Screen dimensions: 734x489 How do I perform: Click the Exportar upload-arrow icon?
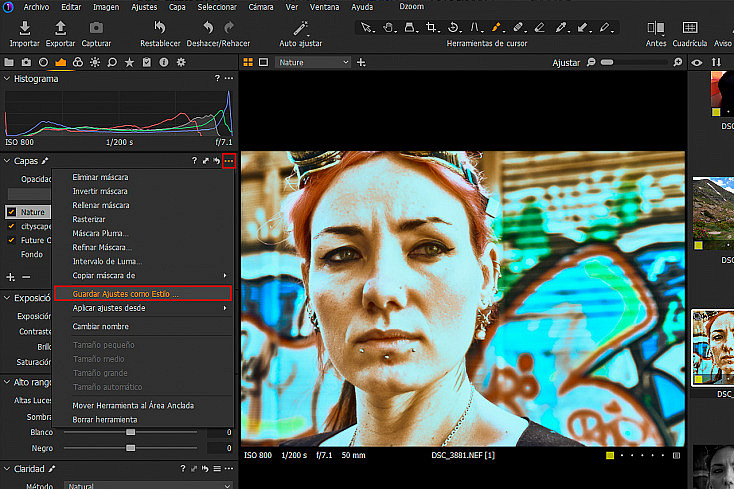60,28
